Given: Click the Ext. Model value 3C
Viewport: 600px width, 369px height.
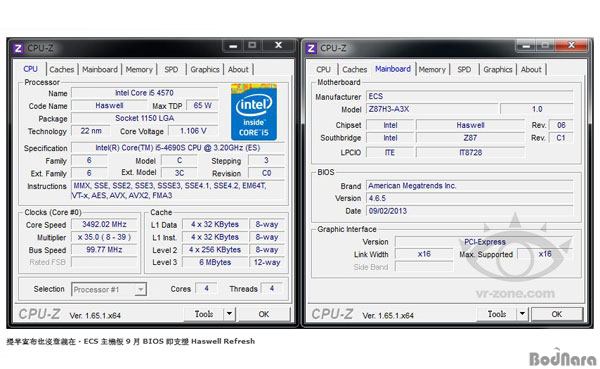Looking at the screenshot, I should coord(179,173).
